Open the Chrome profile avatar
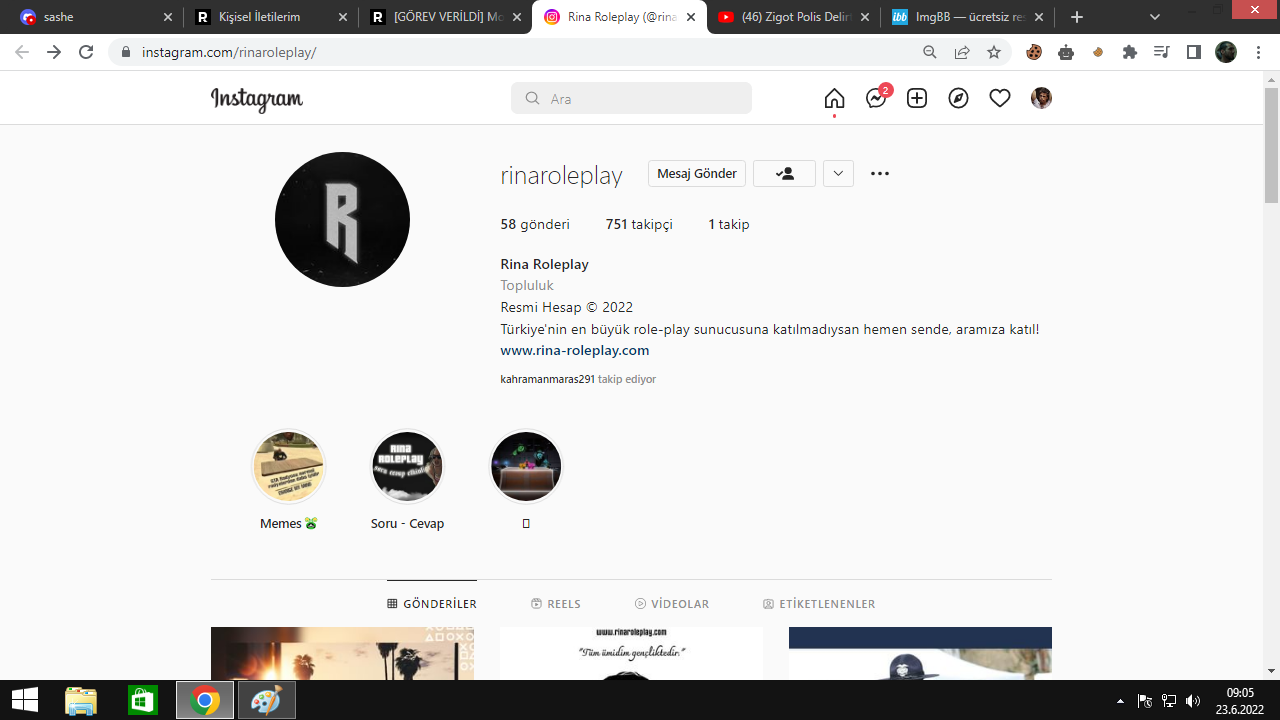 point(1226,52)
